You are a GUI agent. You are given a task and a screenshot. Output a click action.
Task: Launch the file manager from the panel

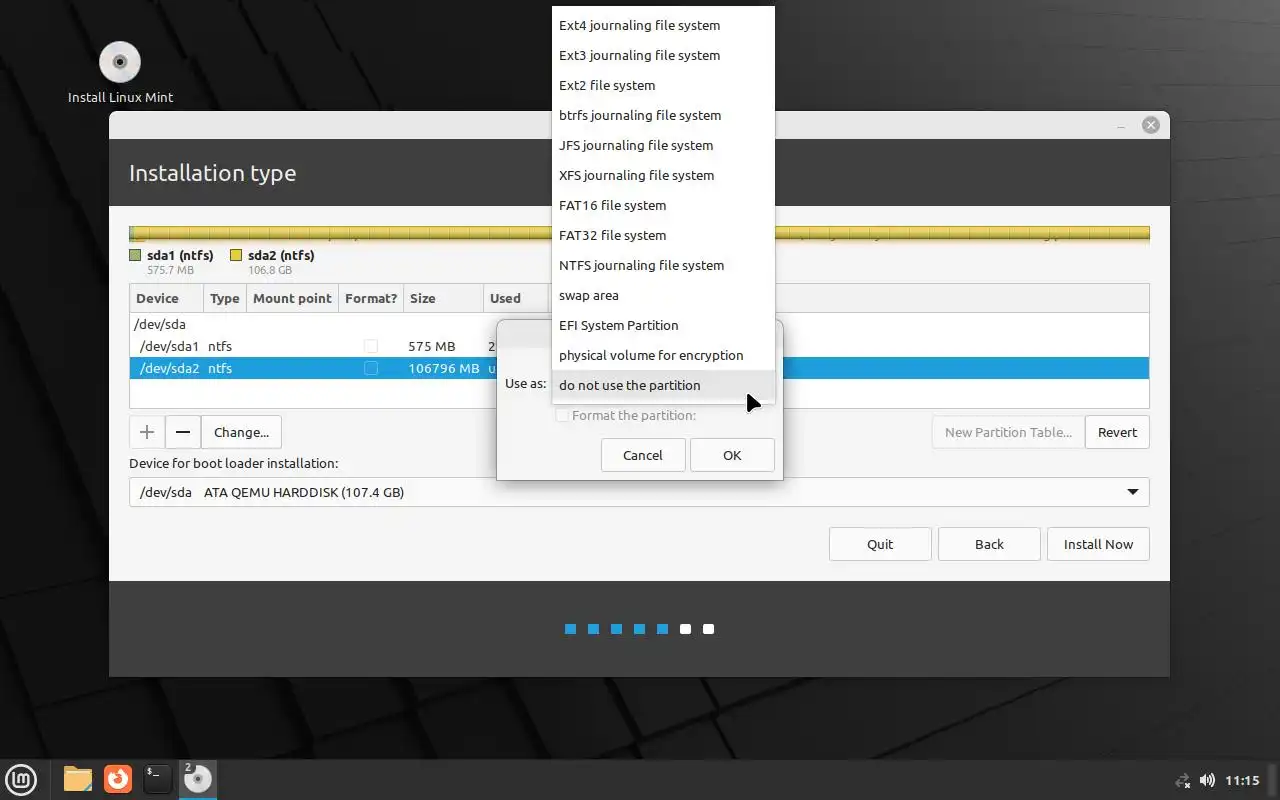(x=78, y=778)
